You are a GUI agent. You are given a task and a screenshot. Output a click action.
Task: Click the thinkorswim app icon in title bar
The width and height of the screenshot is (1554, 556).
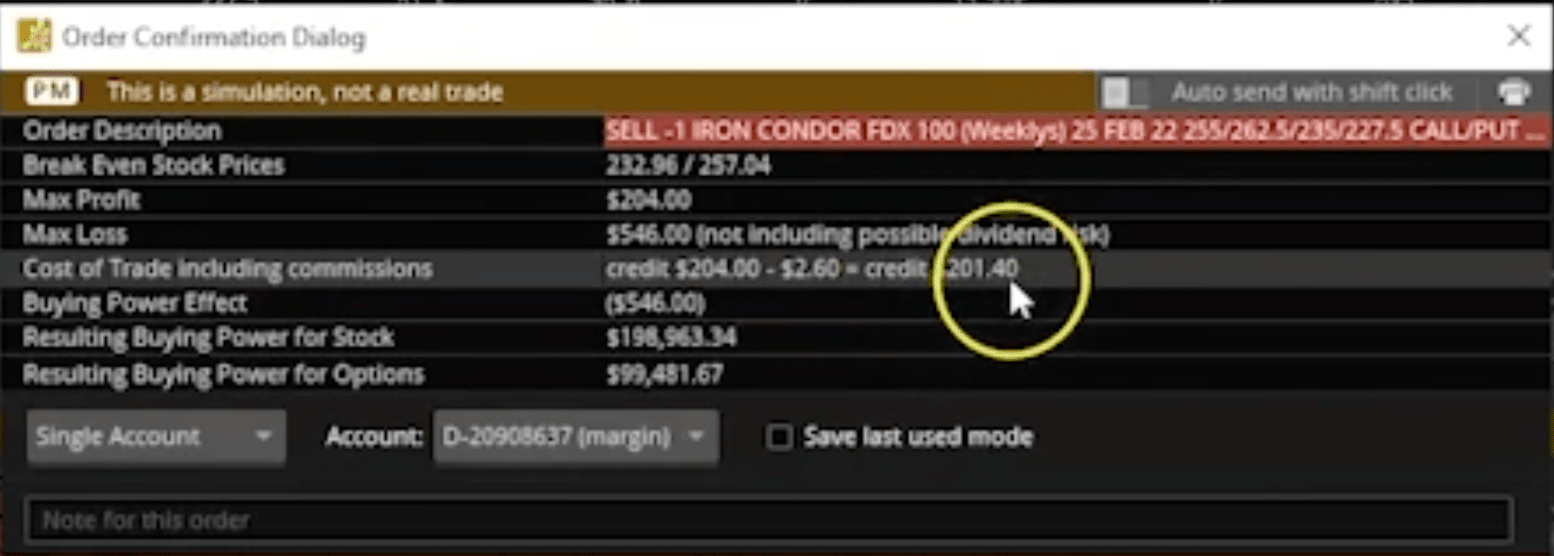[34, 38]
